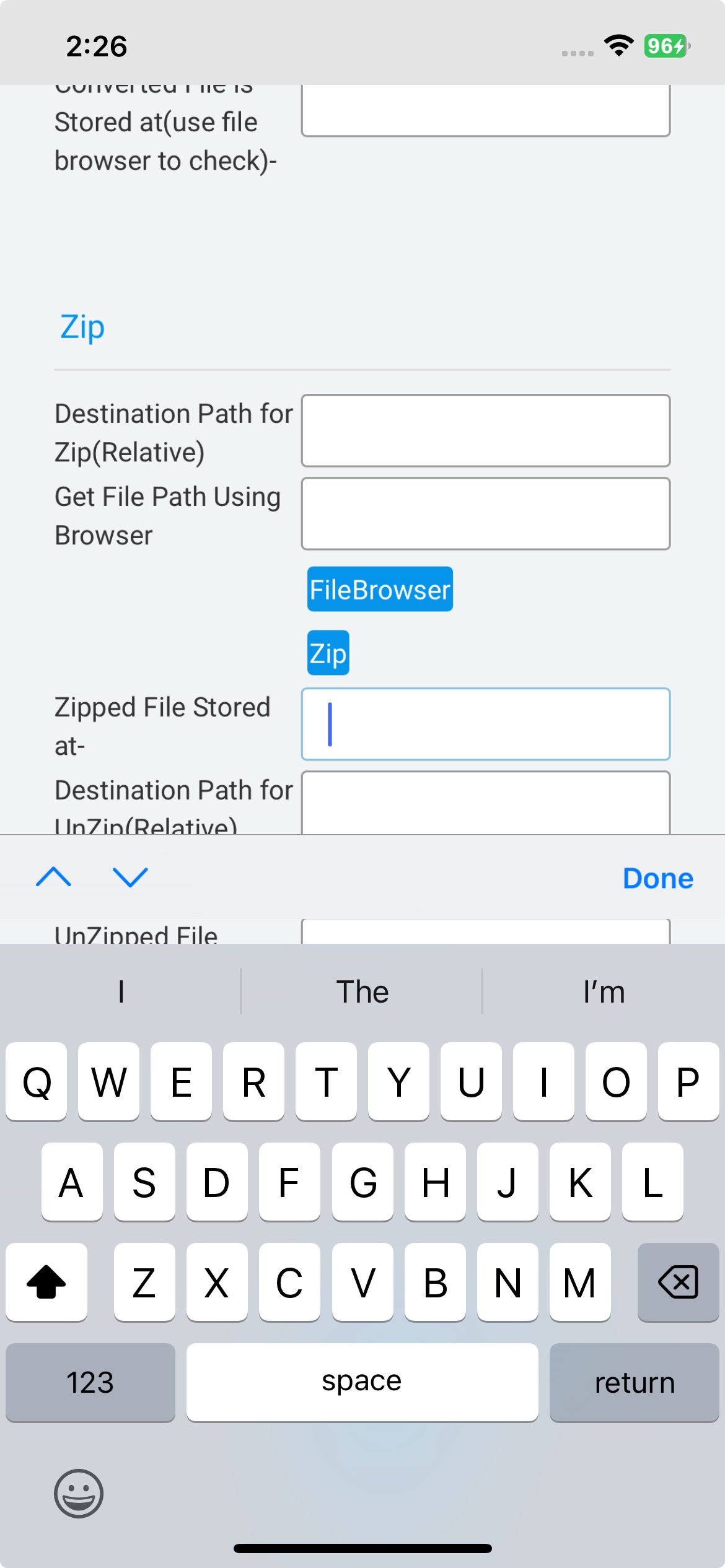Select the predictive suggestion "The"
This screenshot has height=1568, width=725.
[362, 991]
